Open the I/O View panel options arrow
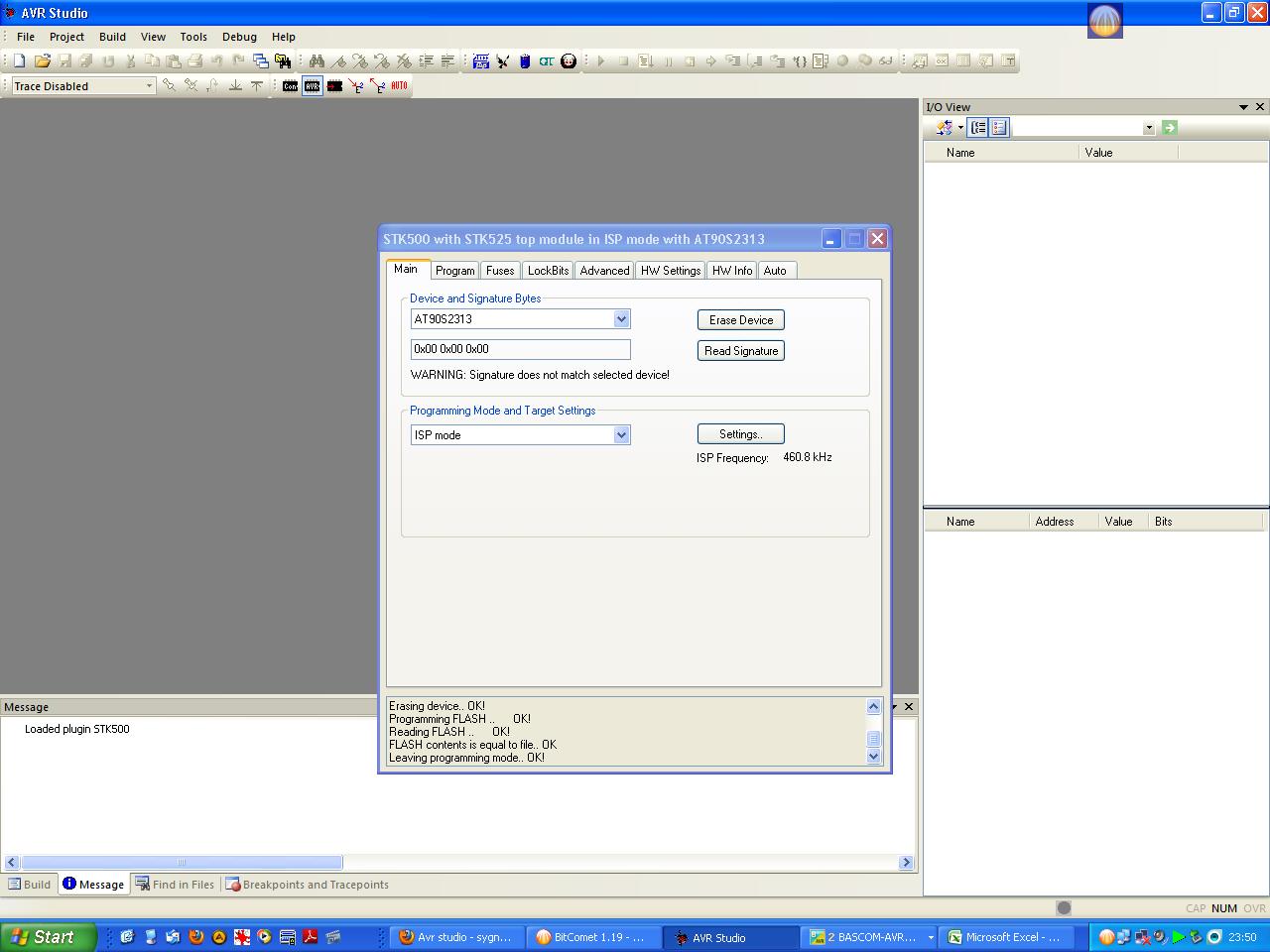 [x=1243, y=107]
